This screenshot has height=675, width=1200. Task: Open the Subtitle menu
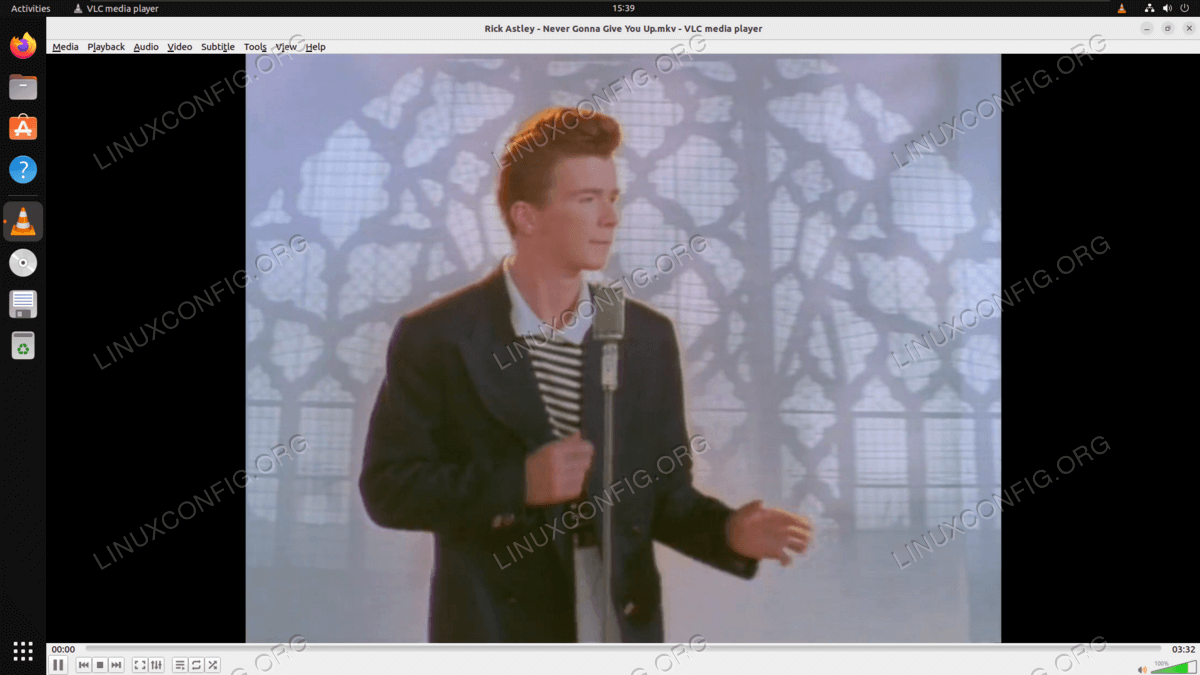click(x=218, y=47)
